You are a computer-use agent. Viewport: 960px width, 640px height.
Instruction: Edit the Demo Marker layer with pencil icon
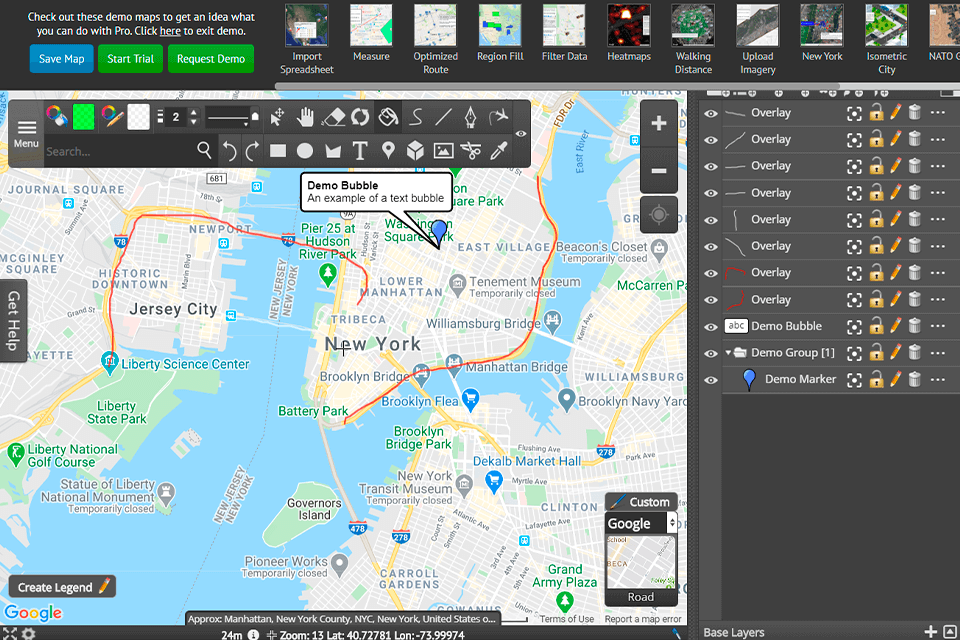[x=896, y=379]
